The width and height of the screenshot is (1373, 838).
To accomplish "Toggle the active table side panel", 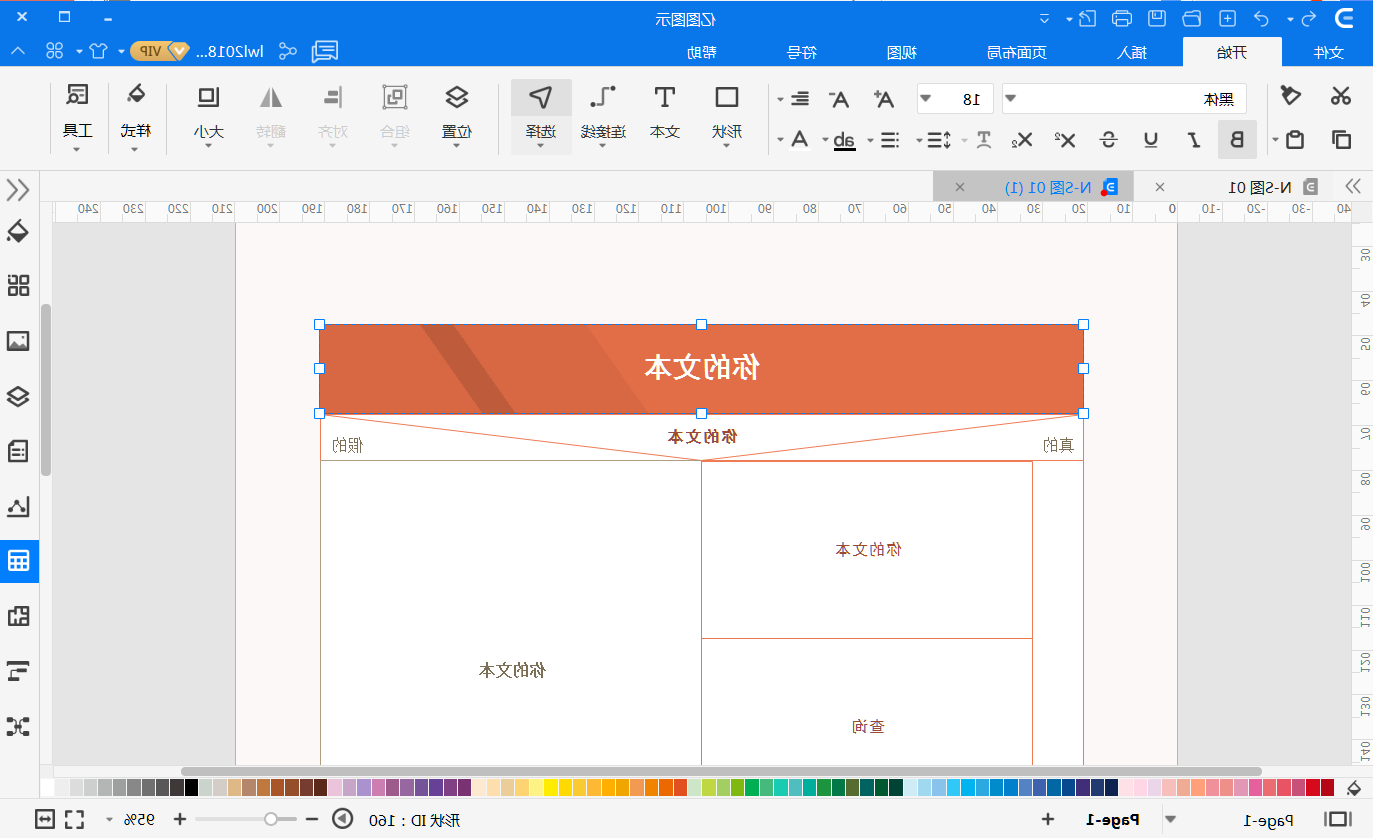I will coord(18,561).
